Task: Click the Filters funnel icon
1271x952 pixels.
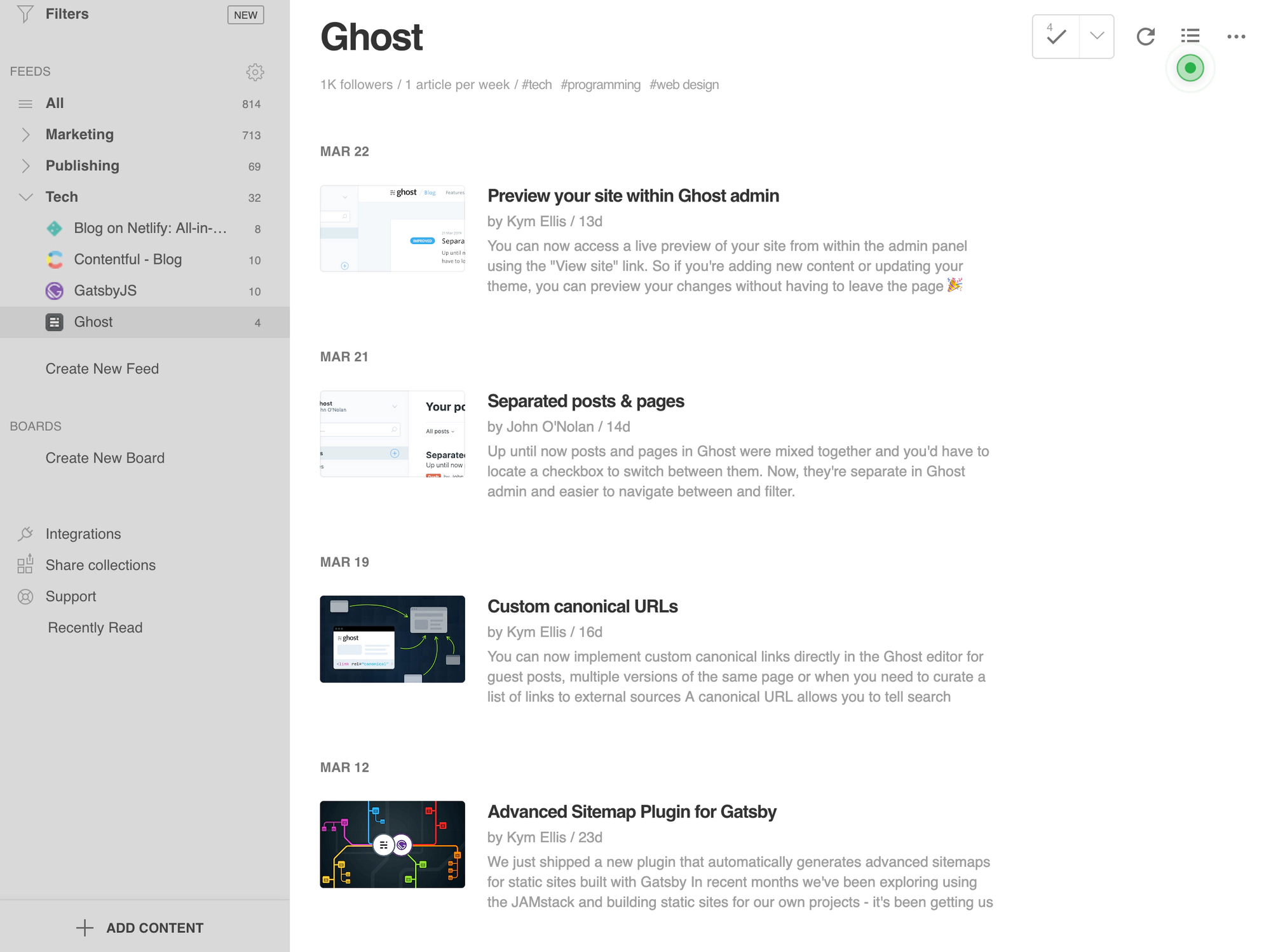Action: [25, 14]
